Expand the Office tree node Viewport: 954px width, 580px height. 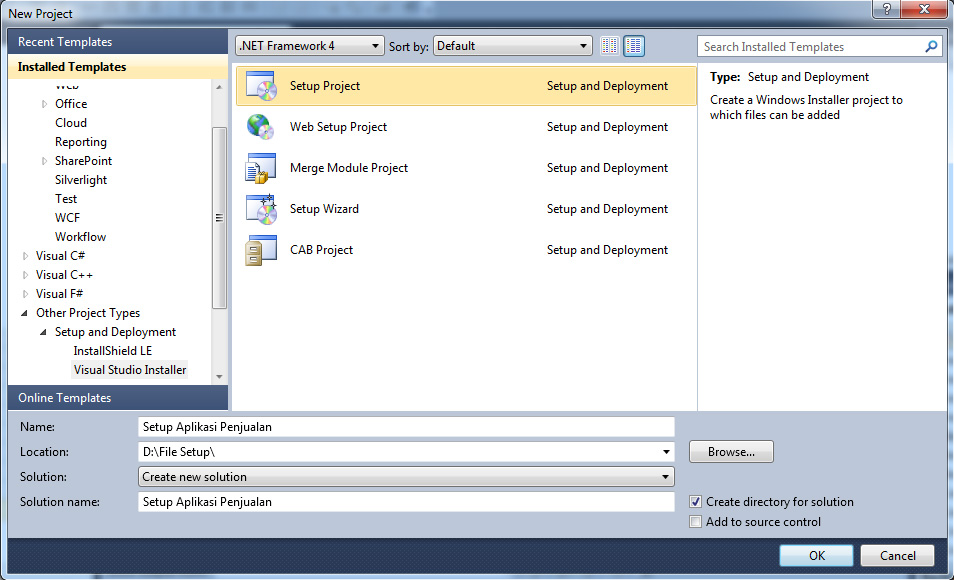tap(44, 104)
